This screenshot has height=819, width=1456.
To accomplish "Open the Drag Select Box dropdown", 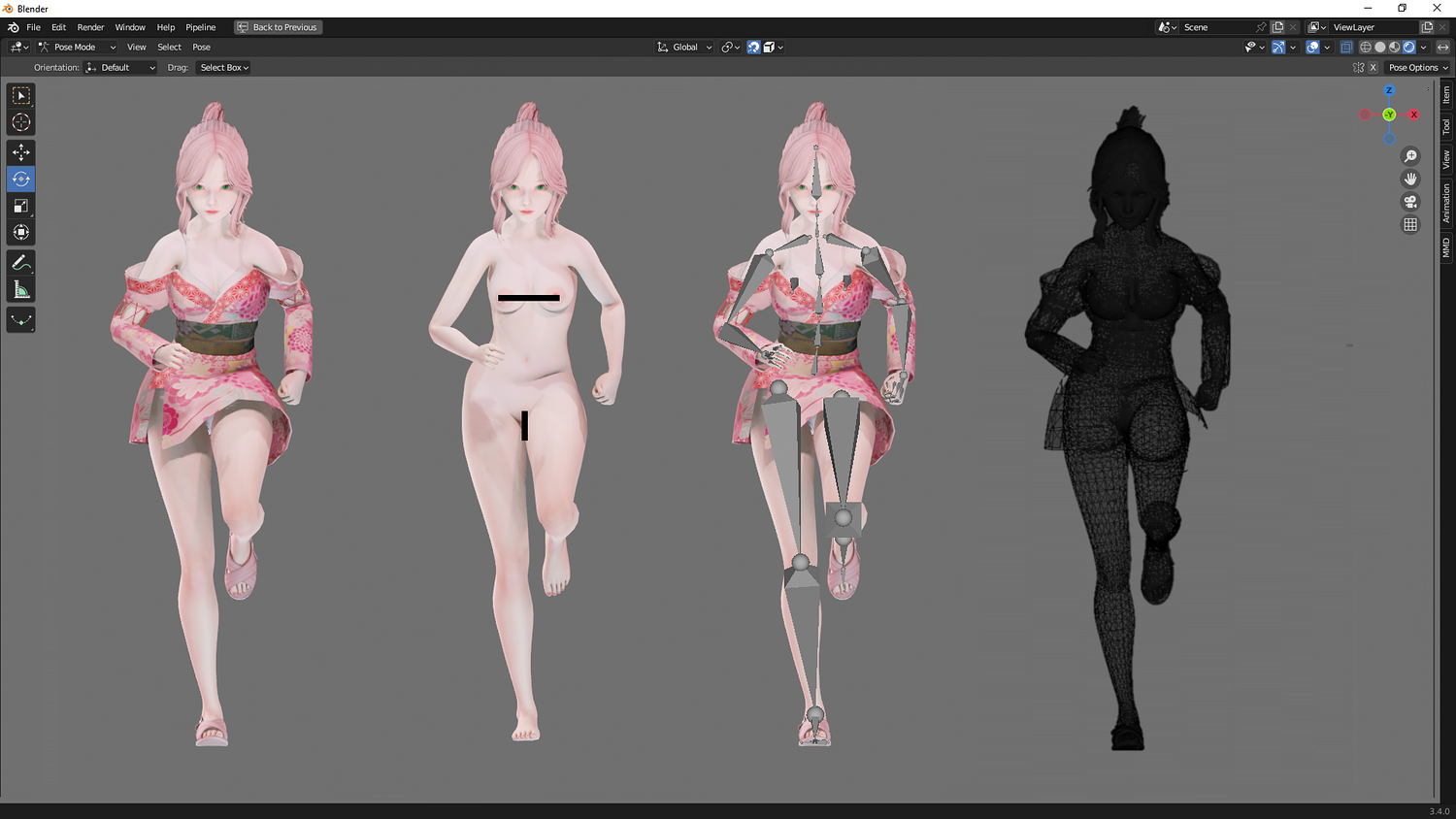I will coord(224,68).
